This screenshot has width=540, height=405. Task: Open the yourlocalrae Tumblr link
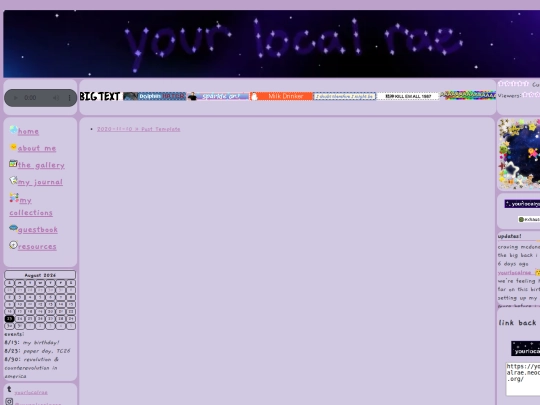(31, 393)
